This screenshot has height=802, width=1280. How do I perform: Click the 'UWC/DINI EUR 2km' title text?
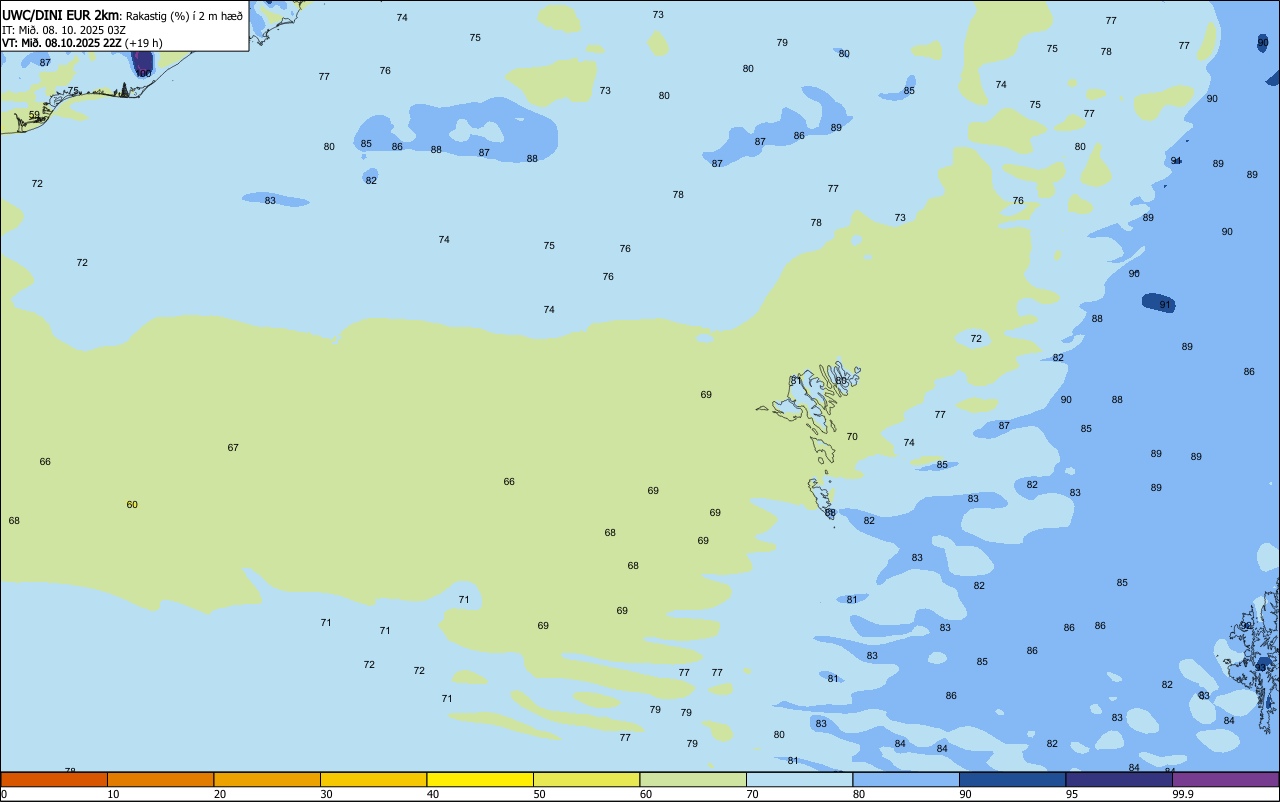[x=60, y=15]
